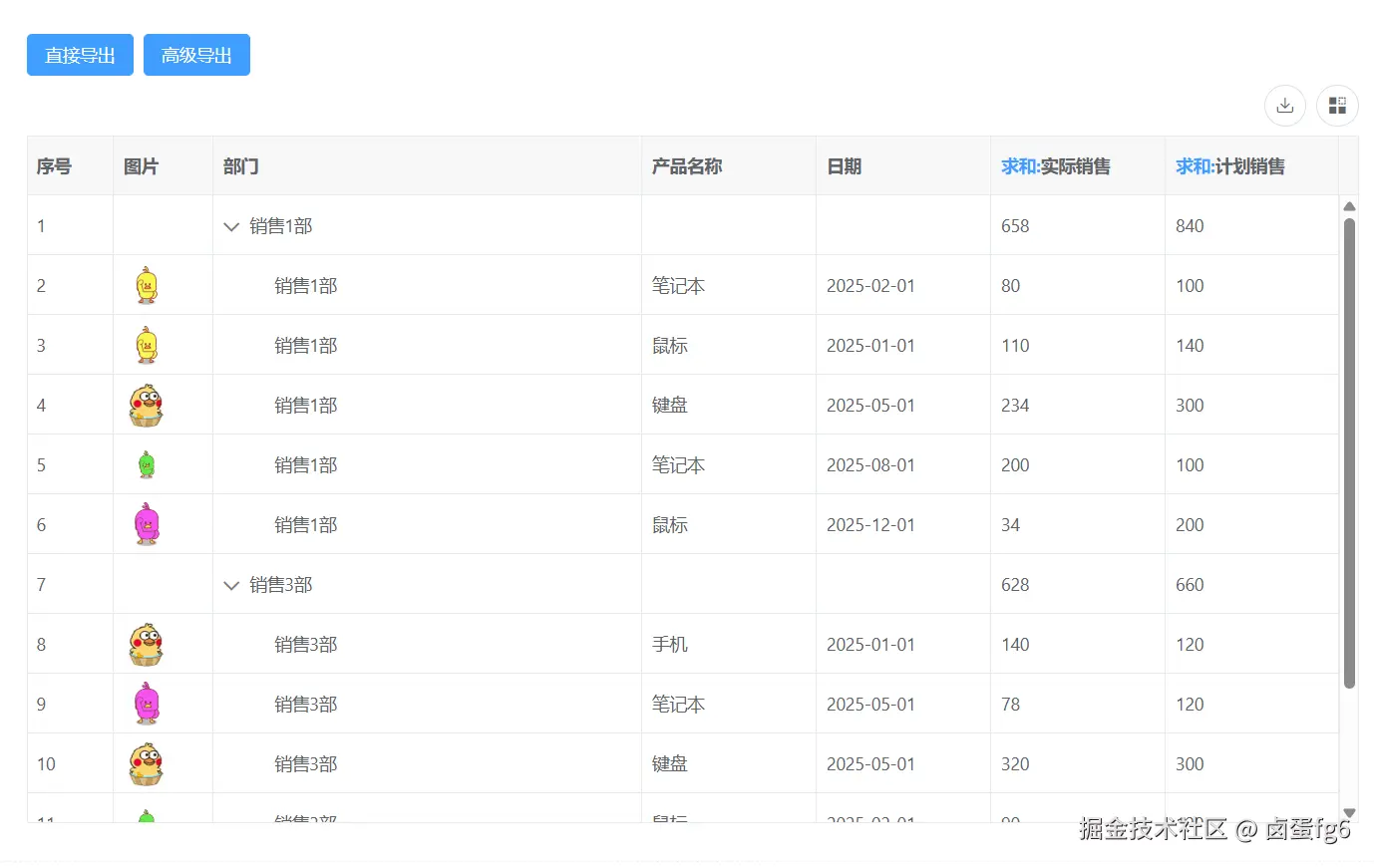
Task: Click the 部门 column header
Action: (427, 166)
